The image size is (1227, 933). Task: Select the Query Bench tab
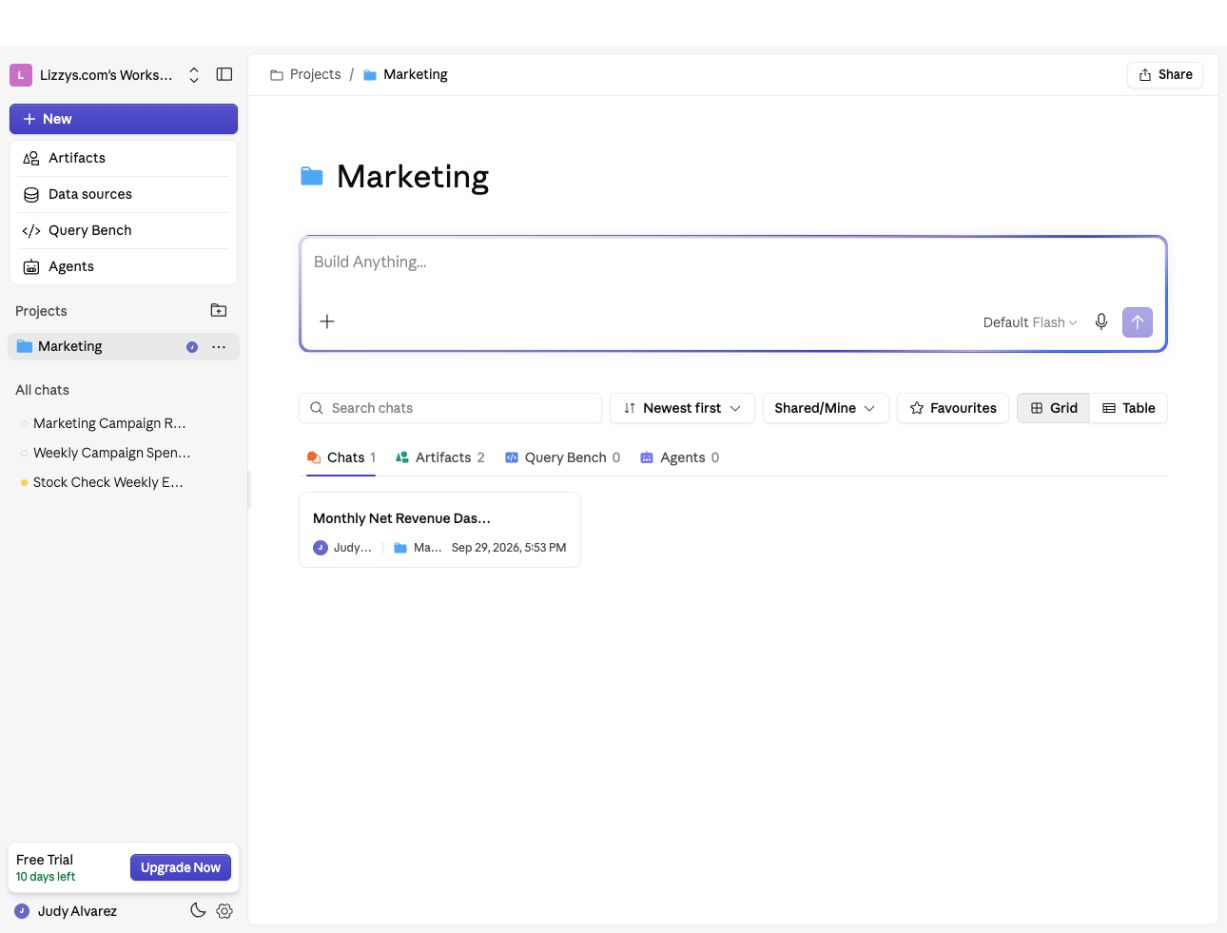562,458
